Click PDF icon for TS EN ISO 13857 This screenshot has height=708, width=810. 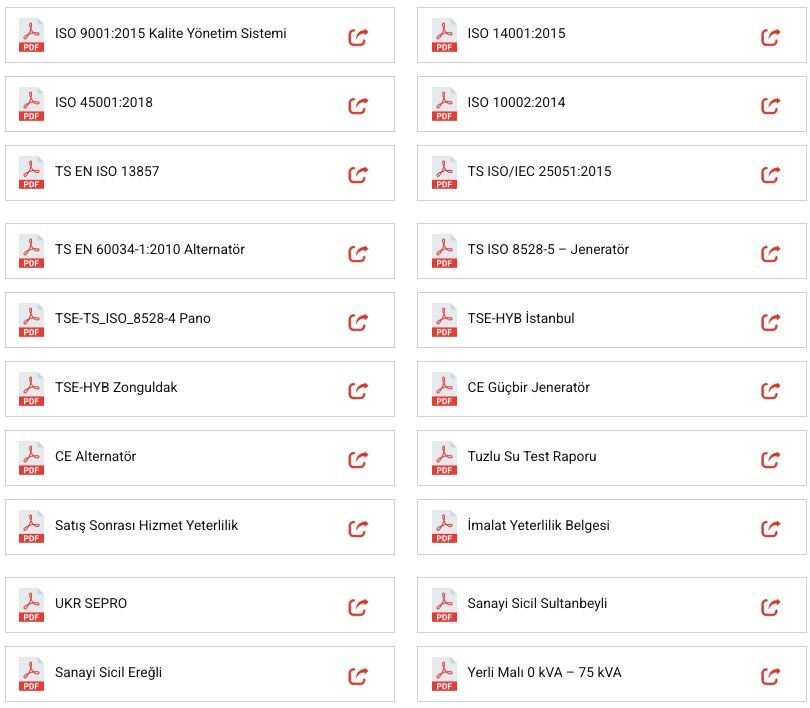tap(32, 173)
